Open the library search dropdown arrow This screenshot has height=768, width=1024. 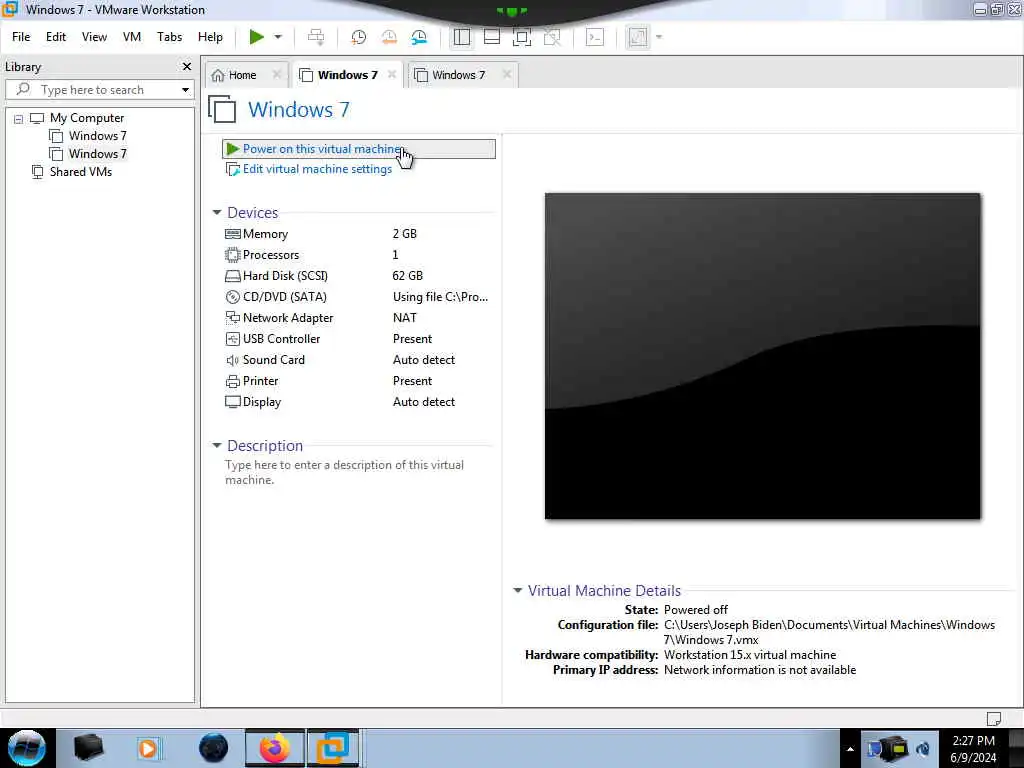[185, 90]
